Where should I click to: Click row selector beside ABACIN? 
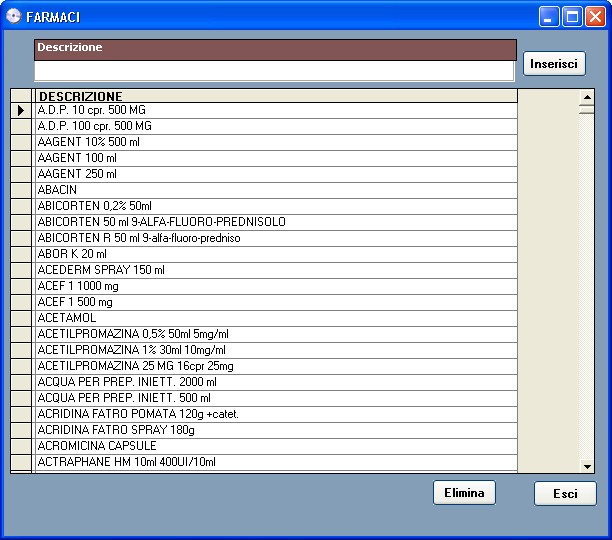pos(21,191)
